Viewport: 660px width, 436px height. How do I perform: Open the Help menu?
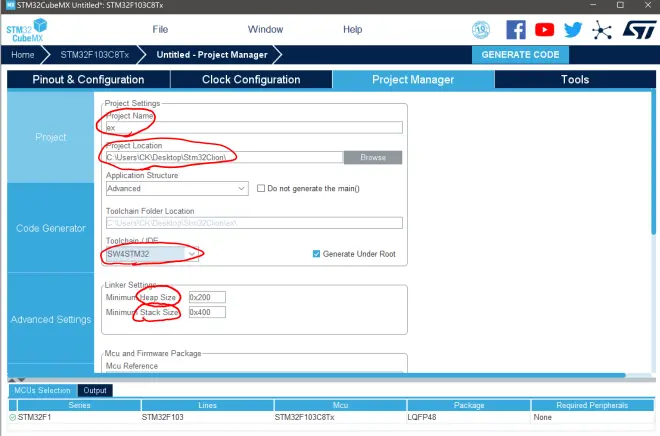352,29
